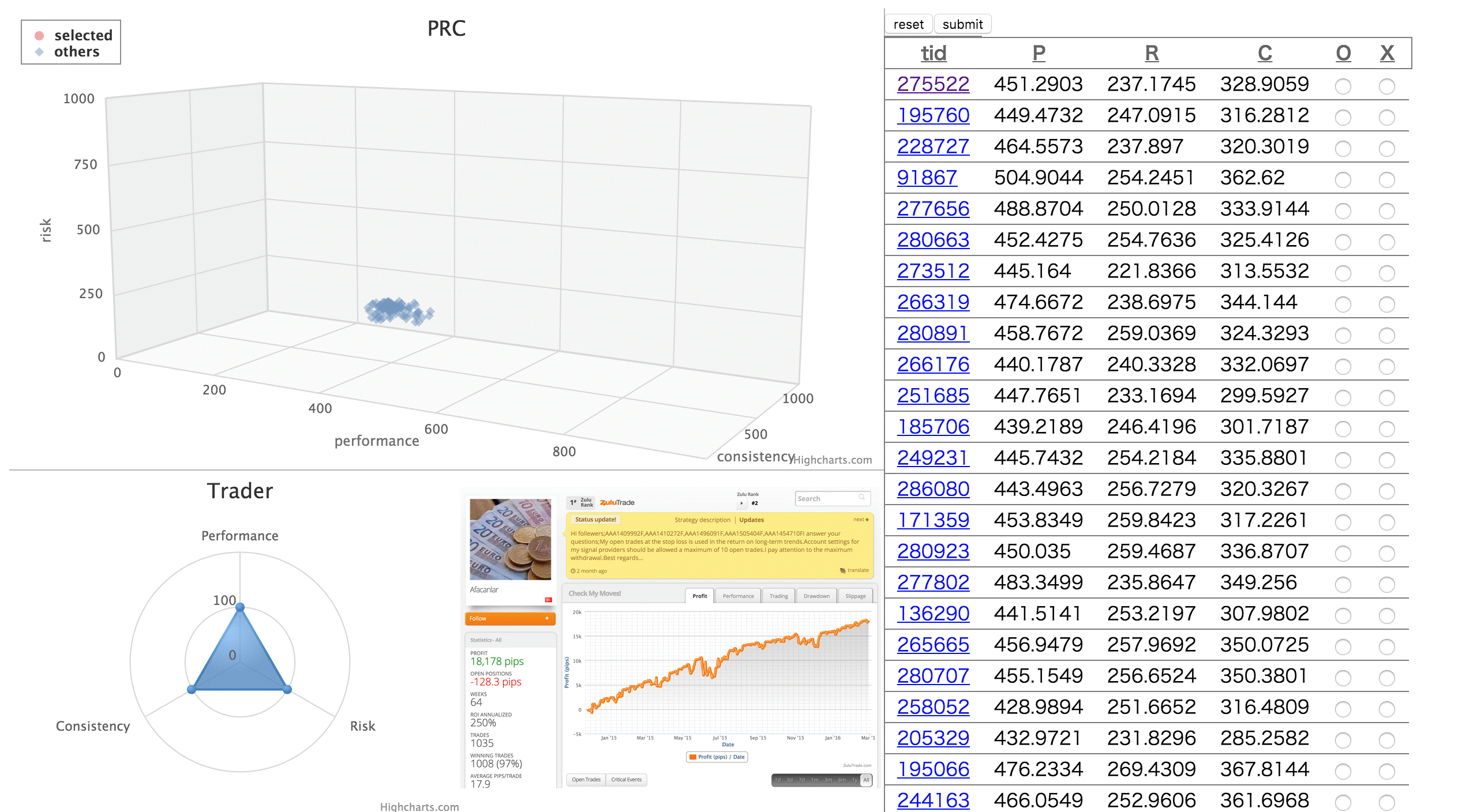Click the 'next' arrow in the yellow box
This screenshot has width=1477, height=812.
pyautogui.click(x=866, y=520)
